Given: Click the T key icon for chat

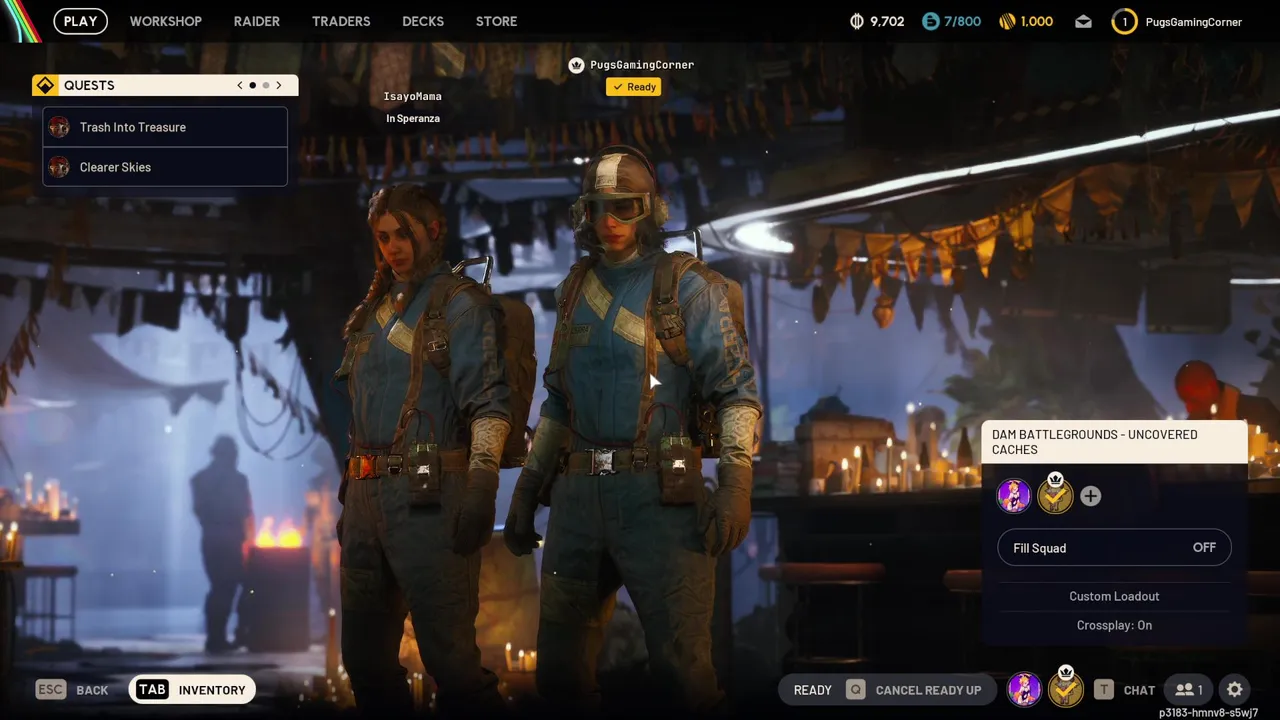Looking at the screenshot, I should (1104, 690).
